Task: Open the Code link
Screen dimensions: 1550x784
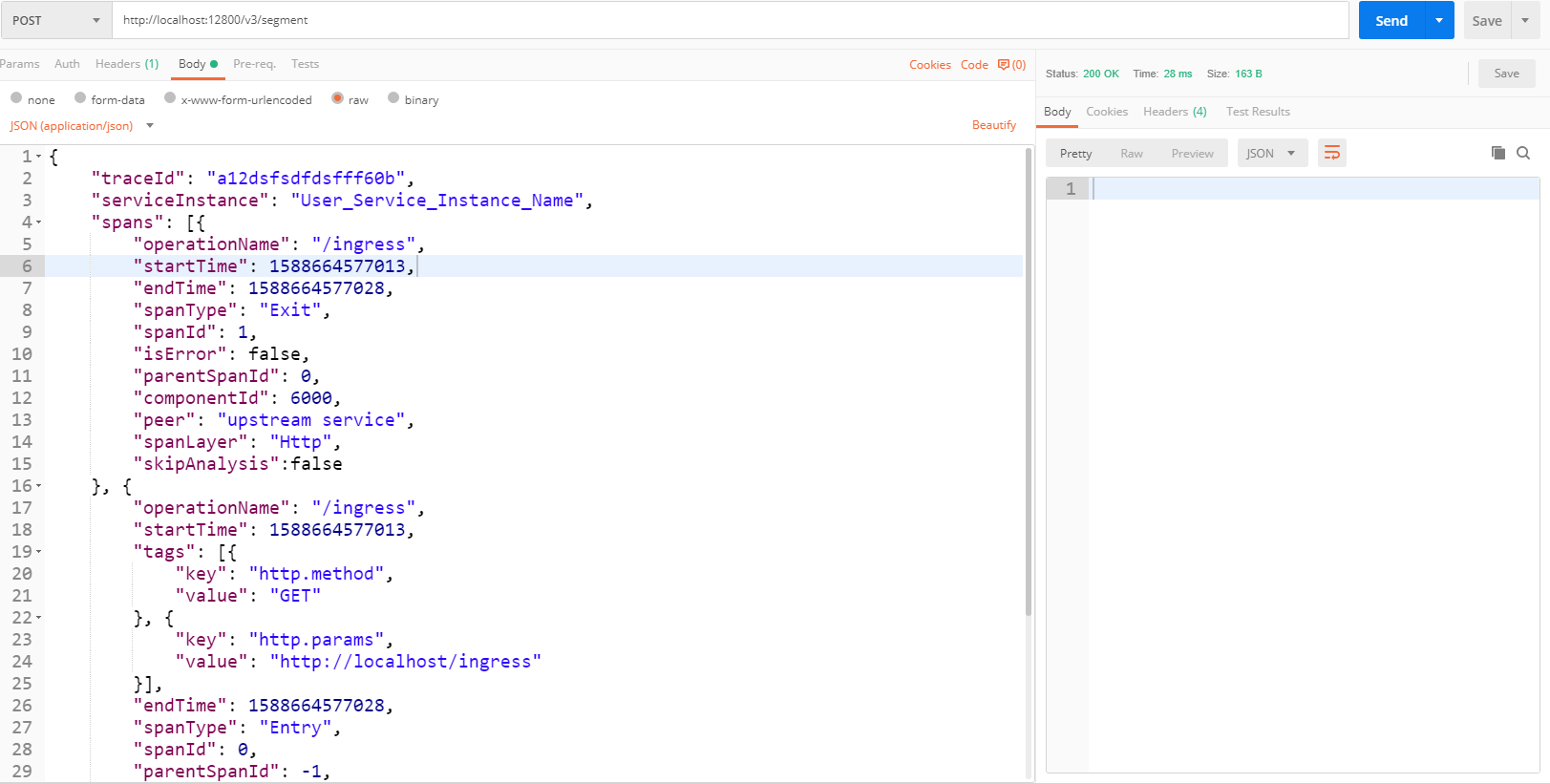Action: (974, 65)
